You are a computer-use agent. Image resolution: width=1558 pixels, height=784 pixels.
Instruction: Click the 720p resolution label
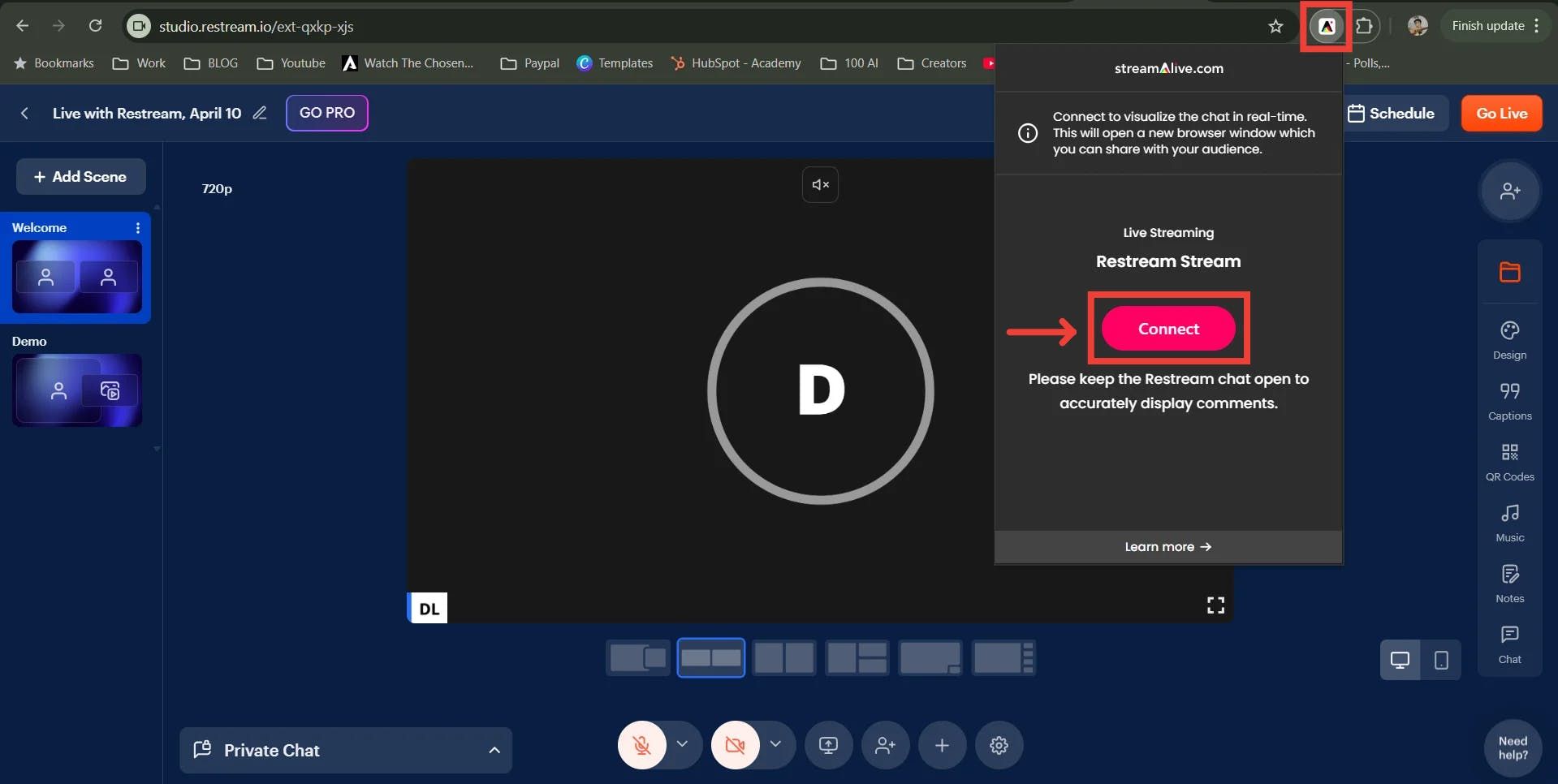click(x=217, y=188)
